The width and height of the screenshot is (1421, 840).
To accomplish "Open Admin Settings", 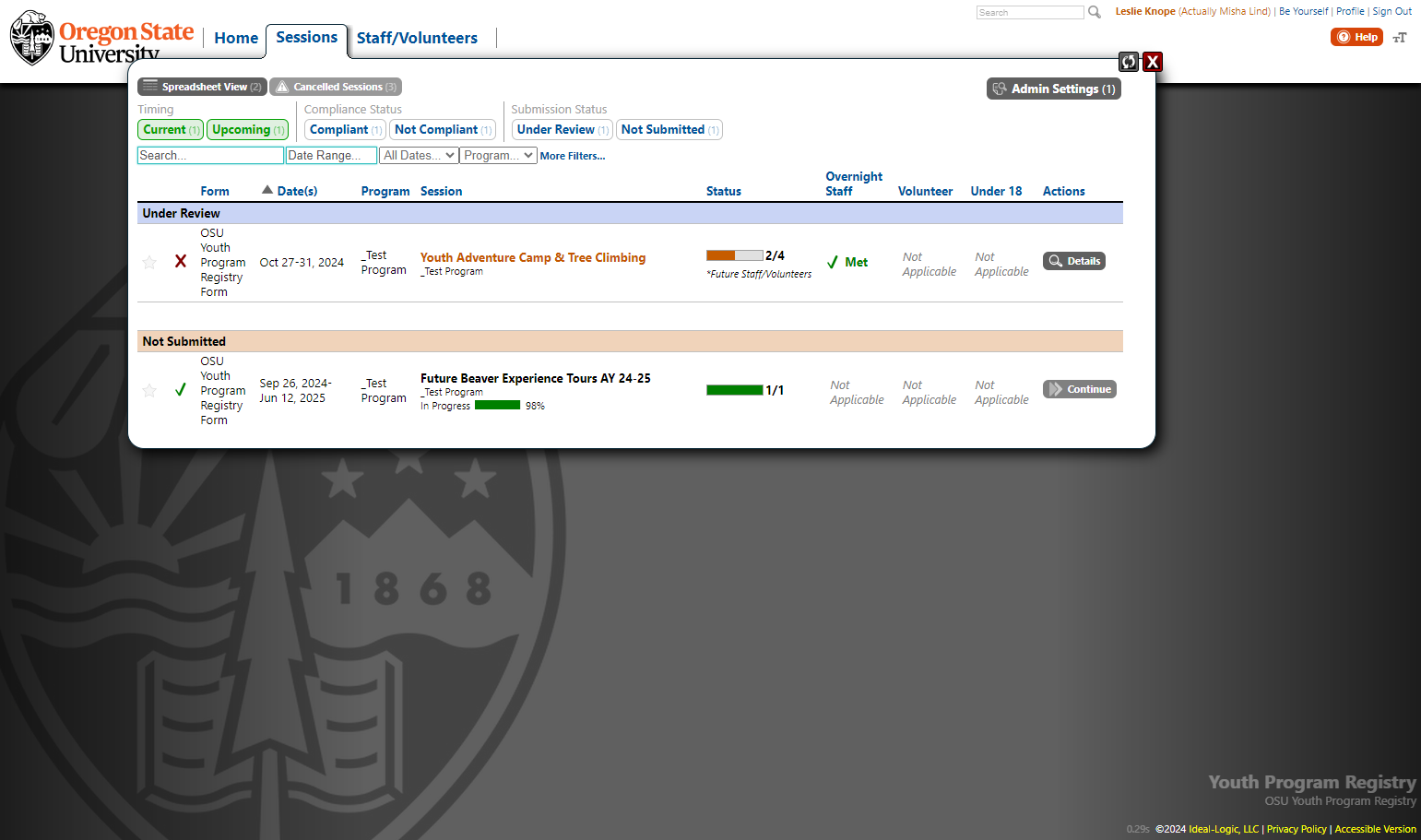I will tap(1054, 89).
